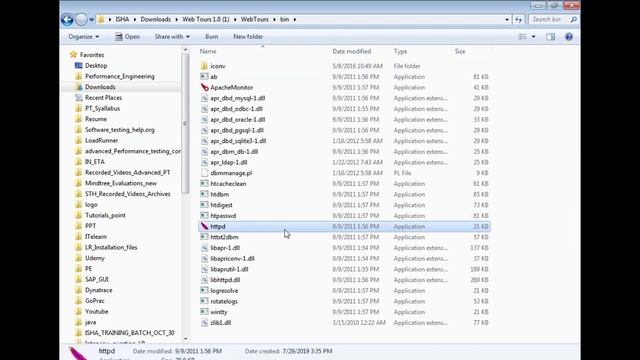
Task: Select WebTours in the address breadcrumb
Action: pos(255,20)
